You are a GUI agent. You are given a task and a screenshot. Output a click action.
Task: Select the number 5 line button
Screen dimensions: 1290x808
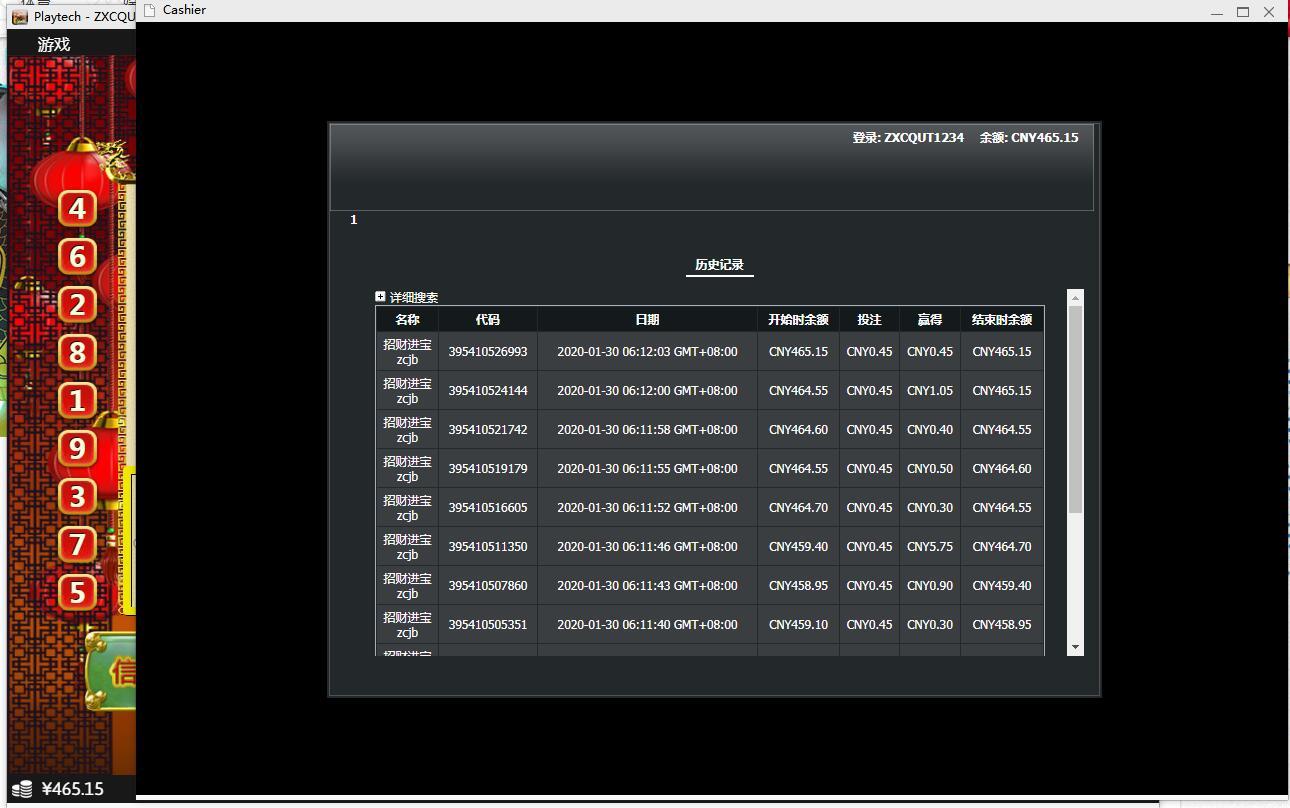(x=77, y=592)
